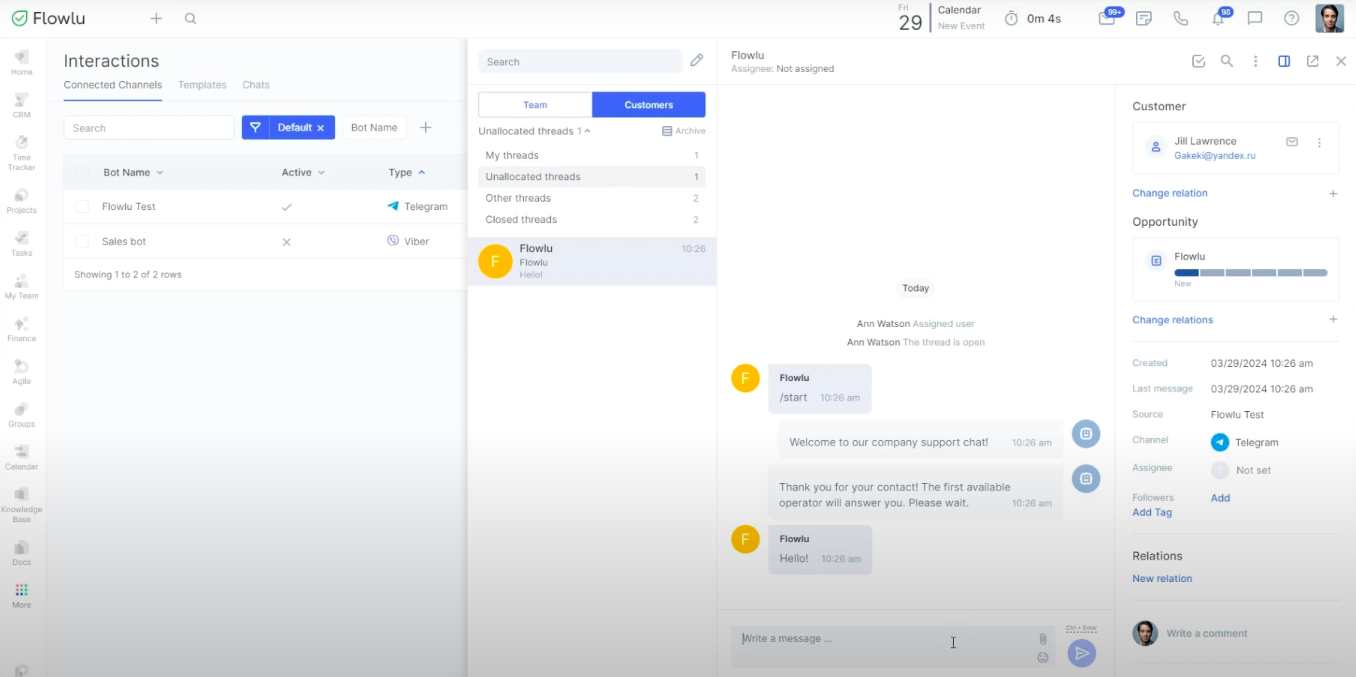This screenshot has height=677, width=1356.
Task: Open global search magnifier in header
Action: [x=190, y=18]
